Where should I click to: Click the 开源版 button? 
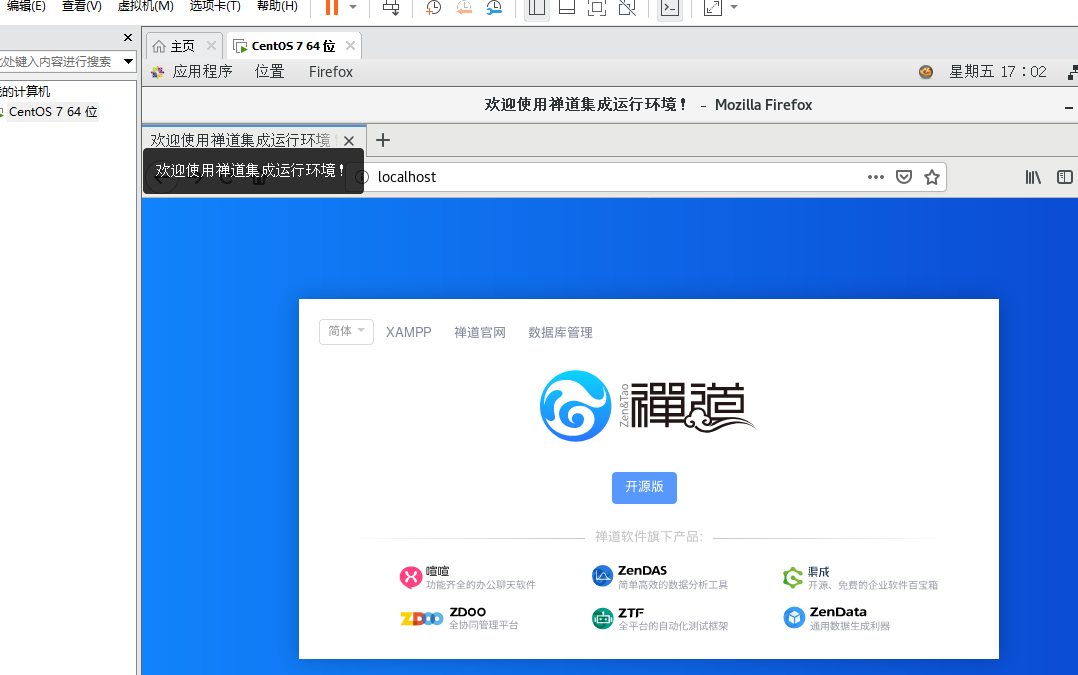pos(644,487)
